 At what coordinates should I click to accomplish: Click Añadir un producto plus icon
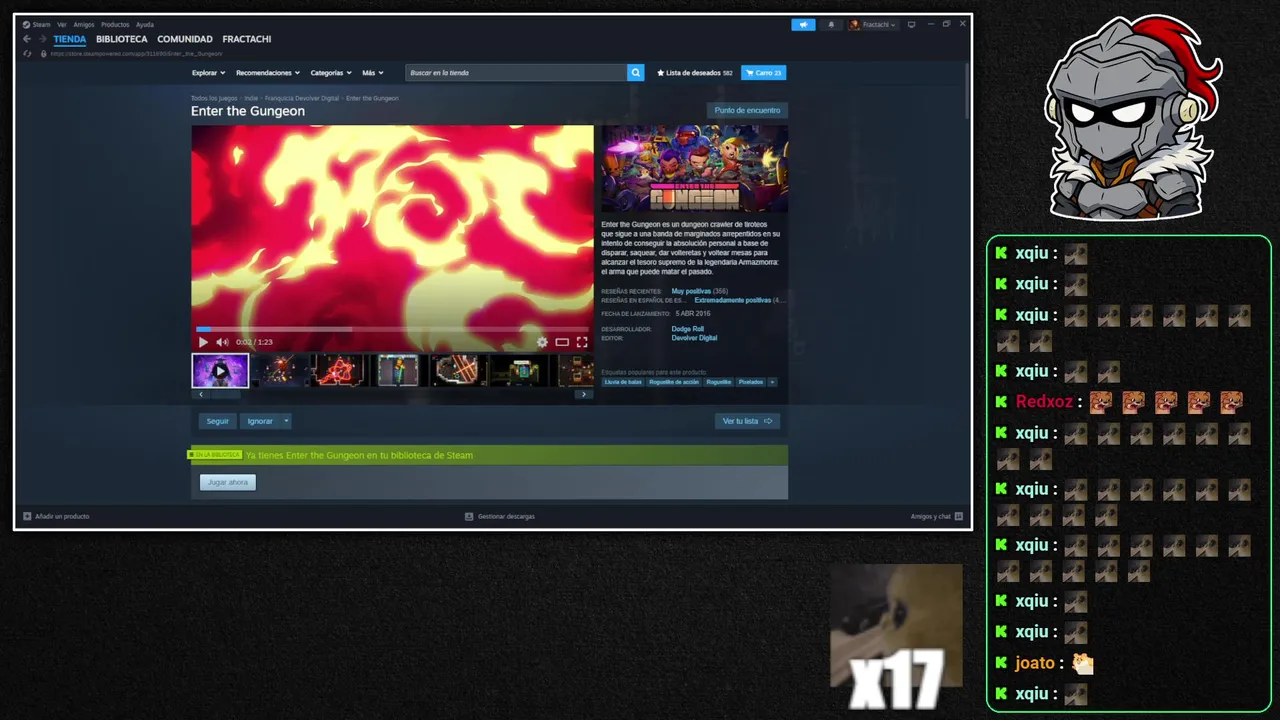[28, 516]
